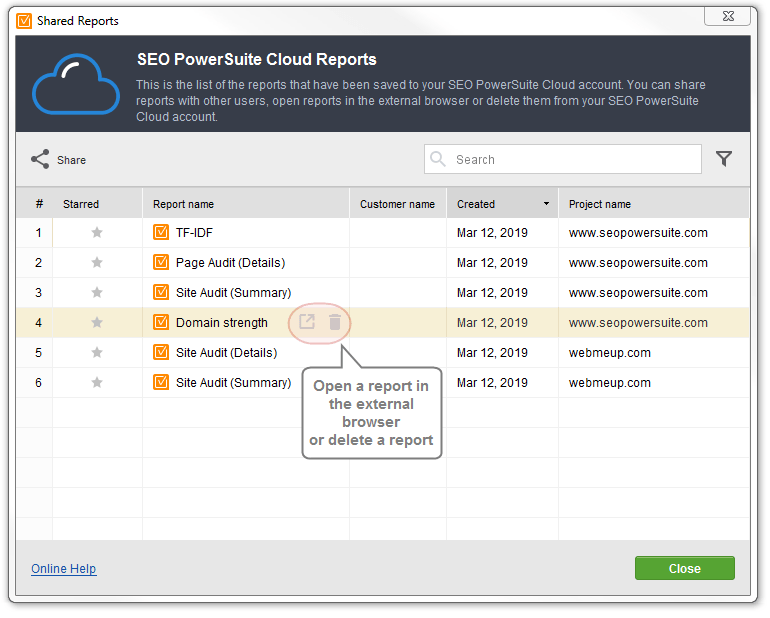
Task: Click the cloud logo in header
Action: pos(76,84)
